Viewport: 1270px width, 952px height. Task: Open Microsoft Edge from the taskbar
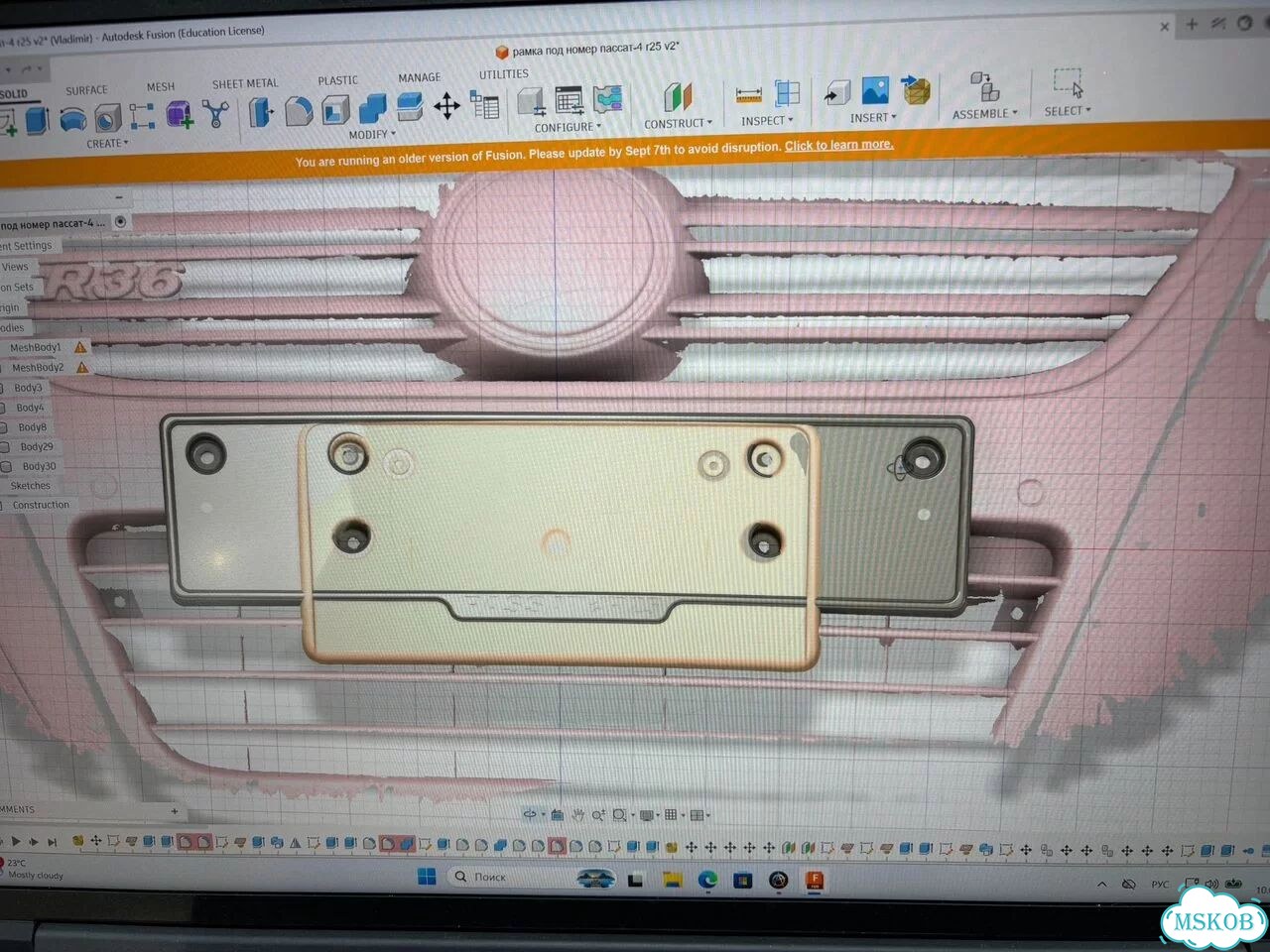pos(707,880)
